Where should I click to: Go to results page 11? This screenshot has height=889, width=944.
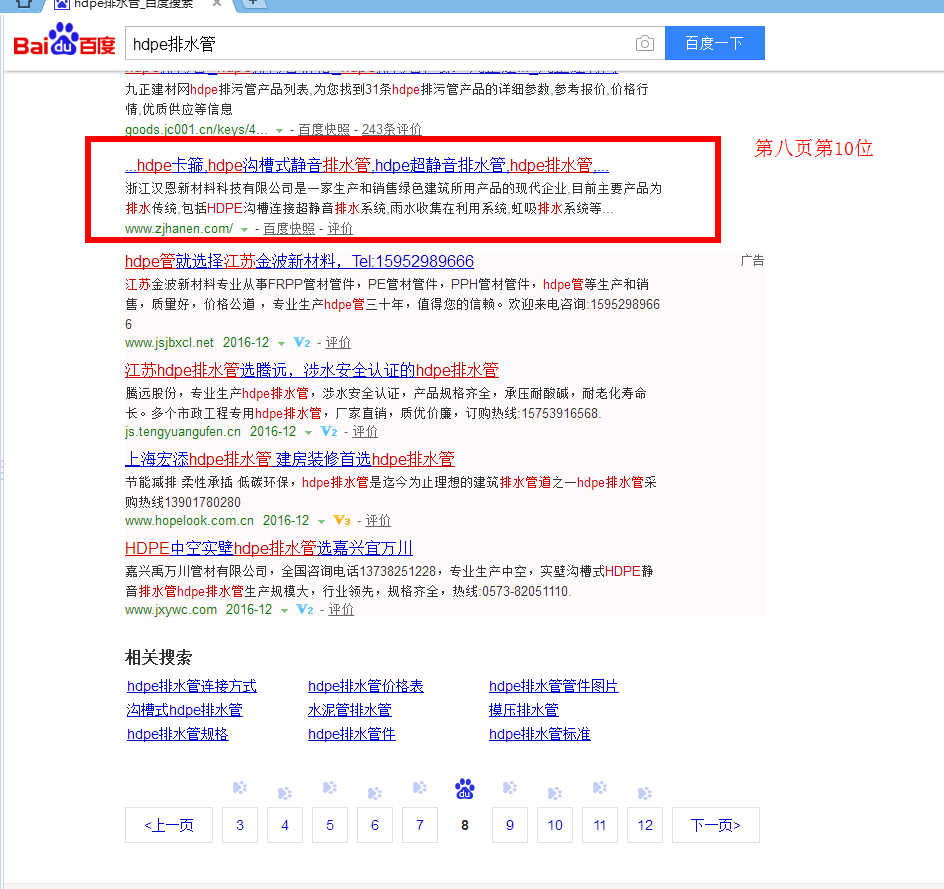(600, 825)
